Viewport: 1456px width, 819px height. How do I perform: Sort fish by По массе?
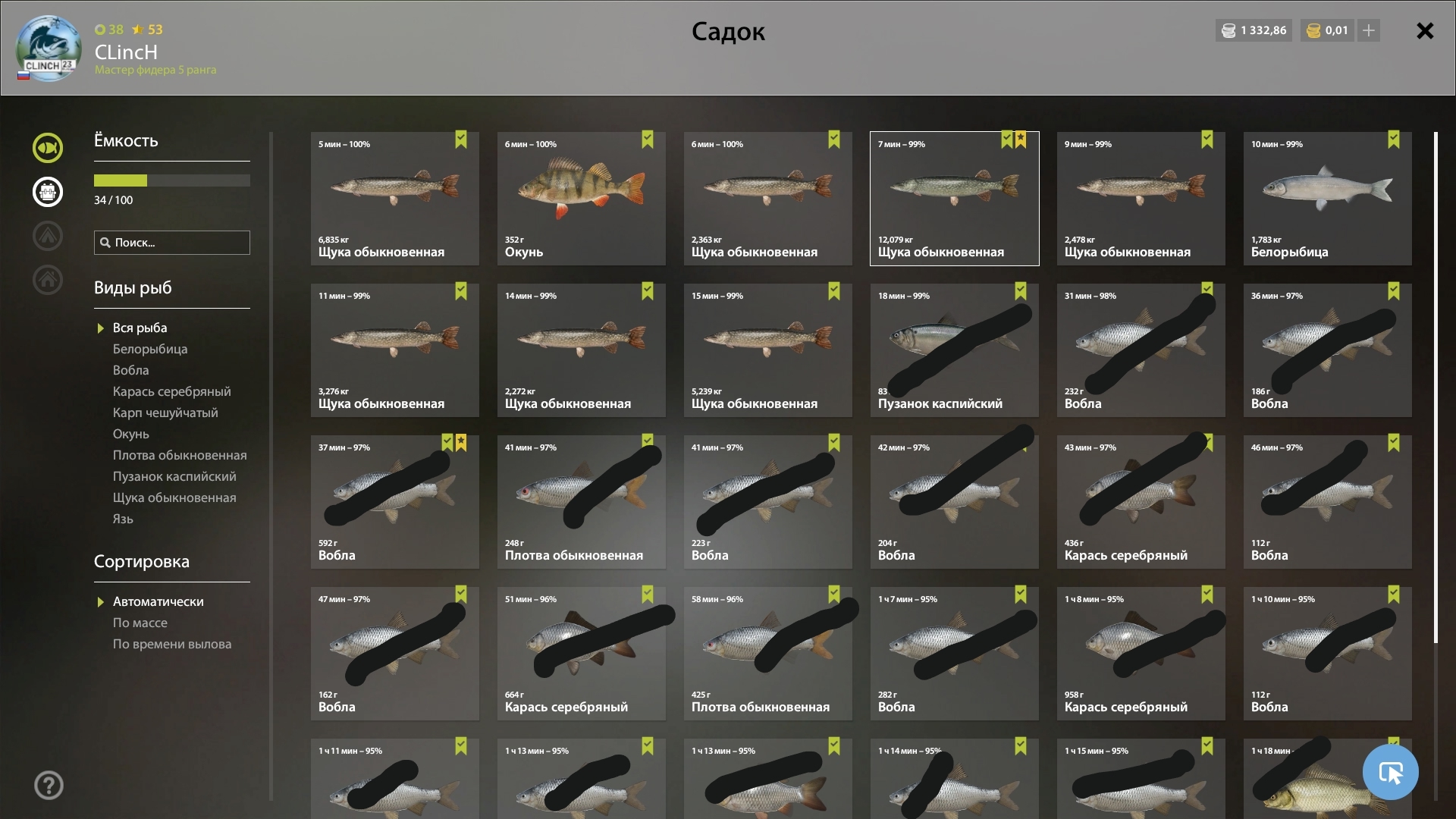pyautogui.click(x=140, y=623)
